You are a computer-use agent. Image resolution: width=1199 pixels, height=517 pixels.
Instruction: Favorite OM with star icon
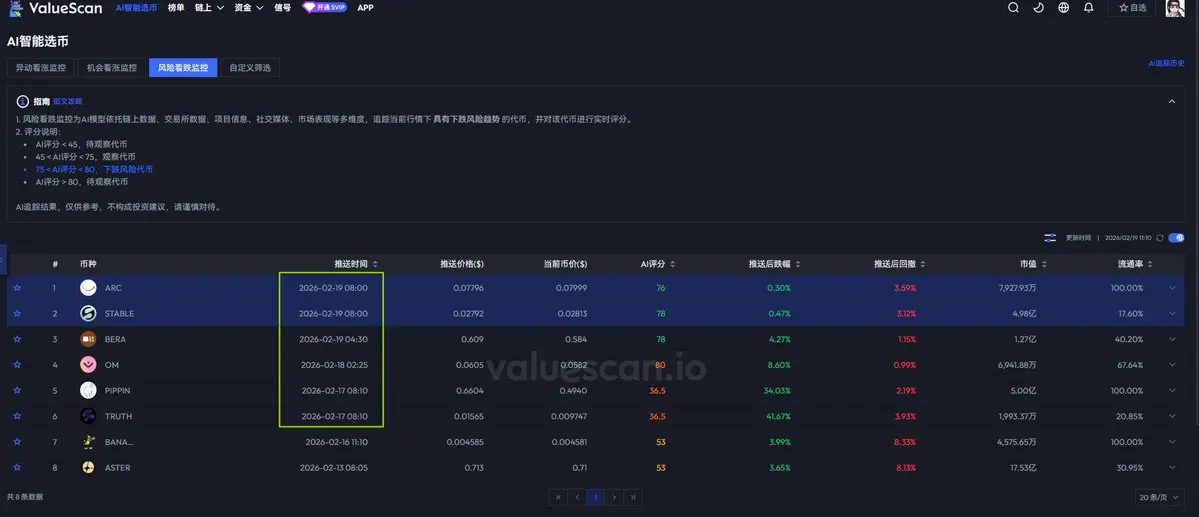18,365
